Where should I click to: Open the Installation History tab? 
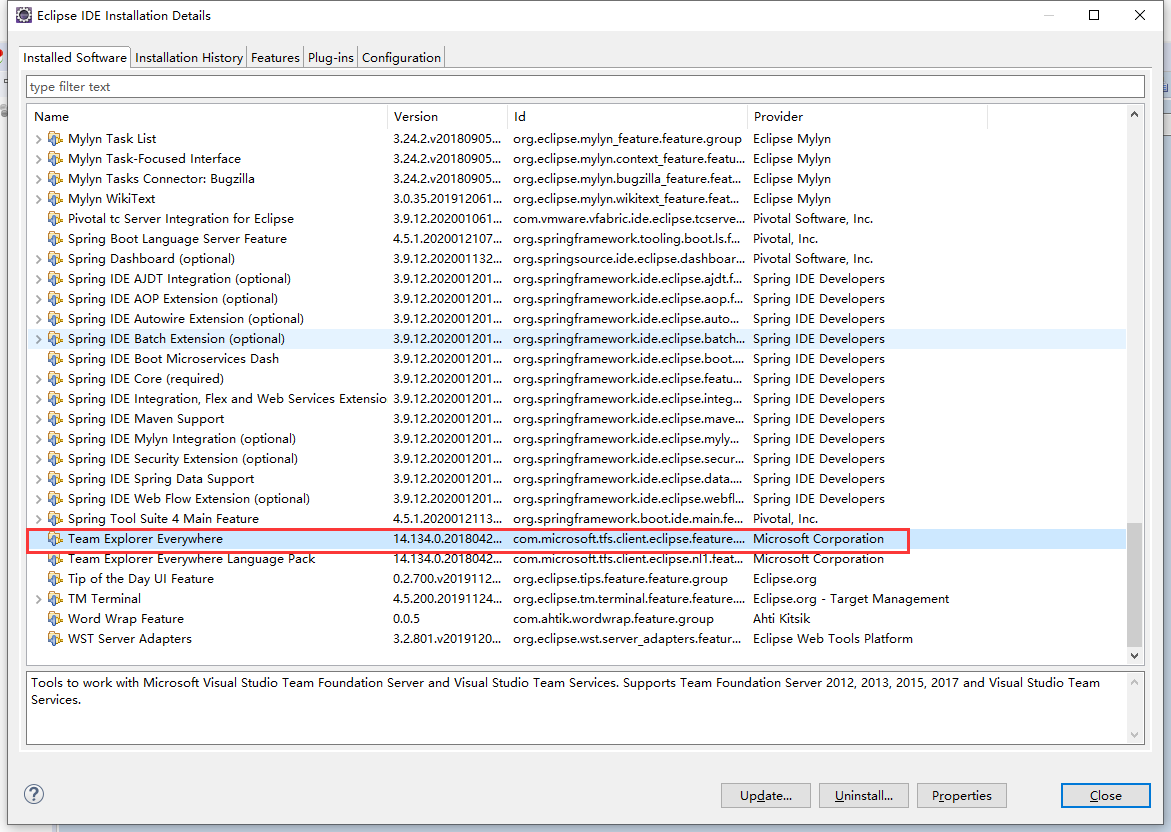(x=188, y=57)
